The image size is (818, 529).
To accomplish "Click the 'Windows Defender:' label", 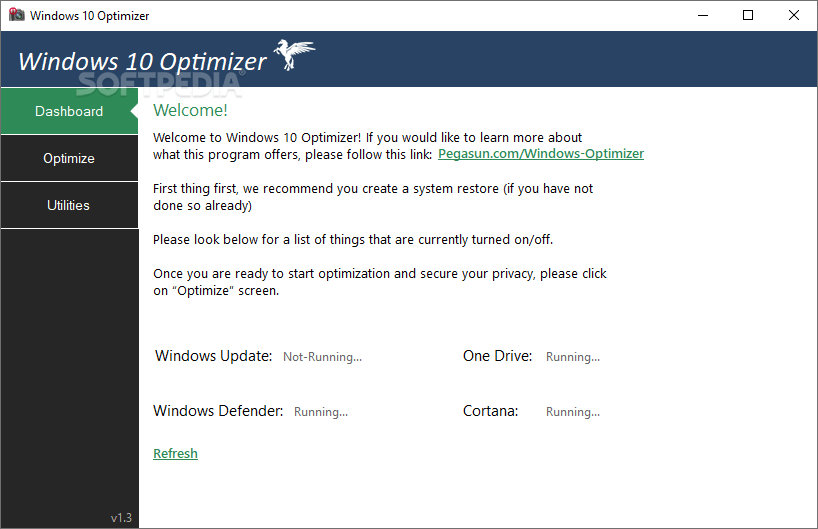I will coord(218,411).
